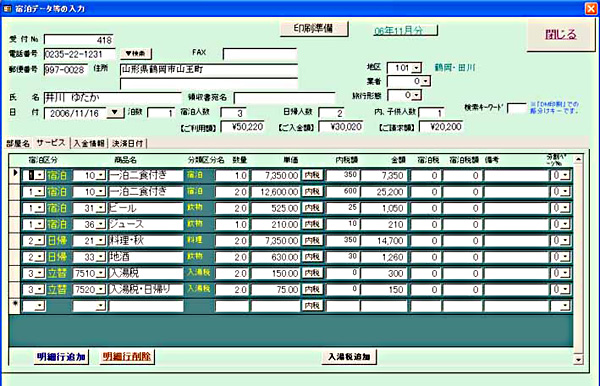
Task: Expand the 業者 dropdown
Action: 426,81
